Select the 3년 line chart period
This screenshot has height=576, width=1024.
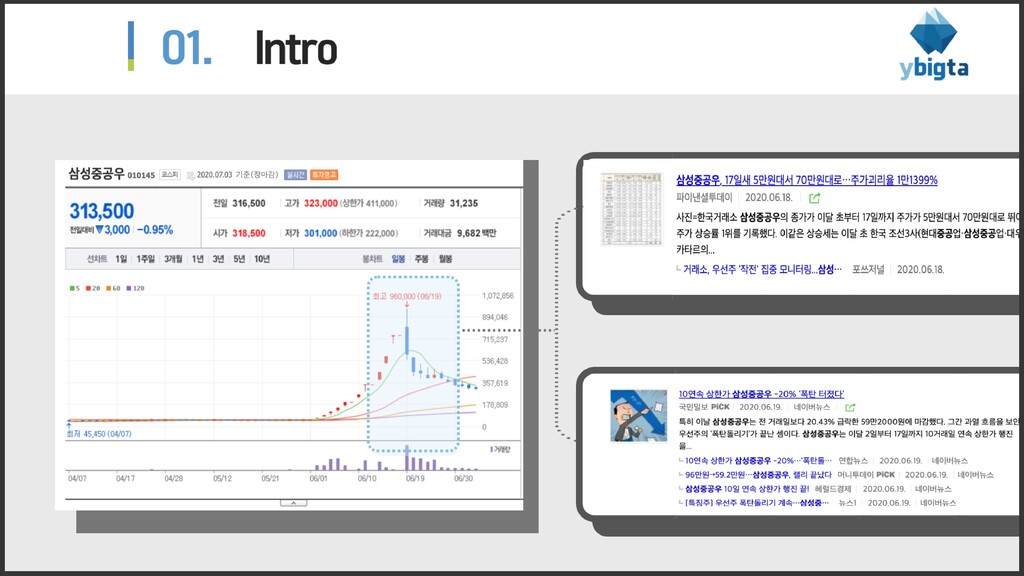pos(218,259)
